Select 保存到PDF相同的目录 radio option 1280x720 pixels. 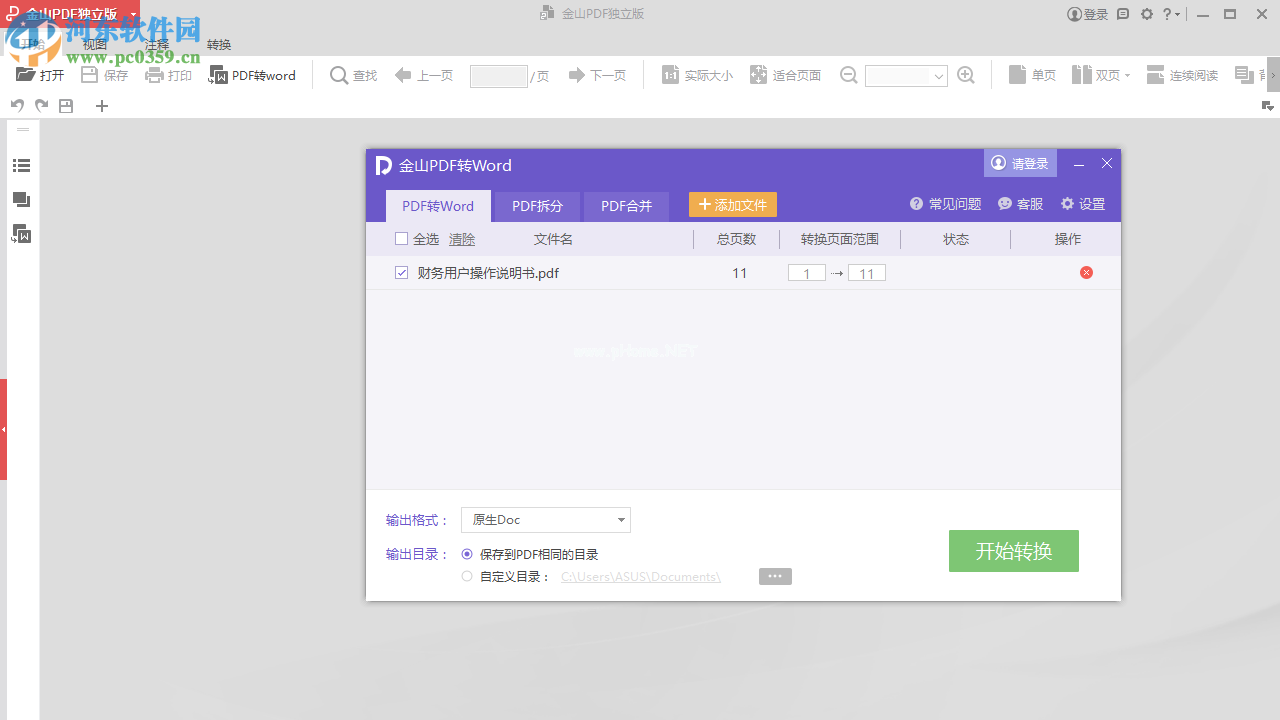click(467, 554)
